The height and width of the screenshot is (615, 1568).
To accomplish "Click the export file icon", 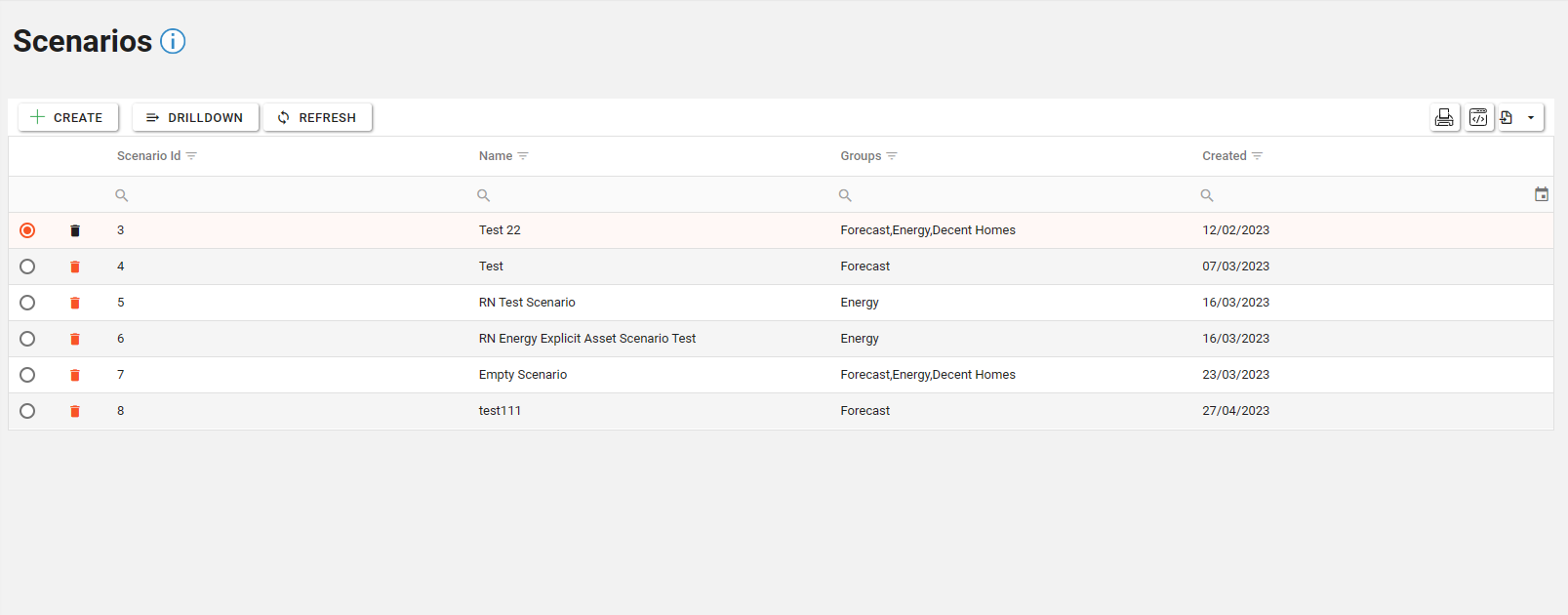I will [1507, 117].
